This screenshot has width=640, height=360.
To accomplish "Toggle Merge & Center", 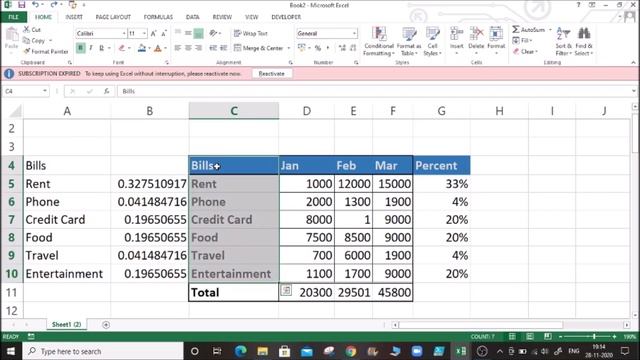I will pos(258,48).
